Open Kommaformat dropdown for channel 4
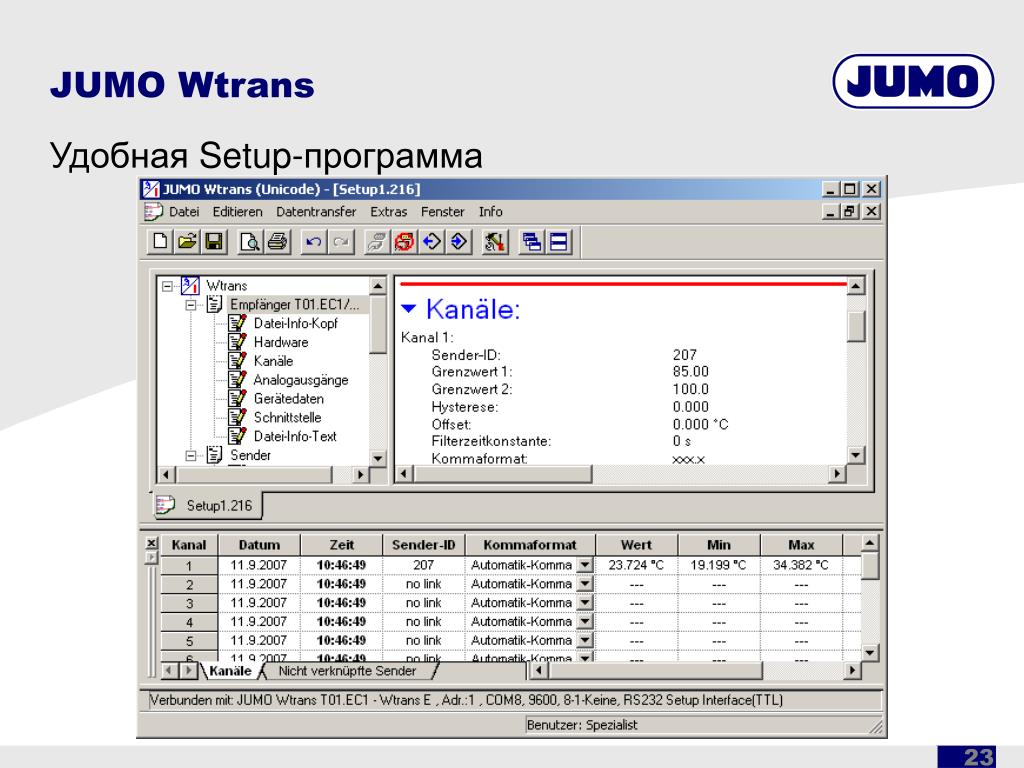The width and height of the screenshot is (1024, 768). point(585,622)
